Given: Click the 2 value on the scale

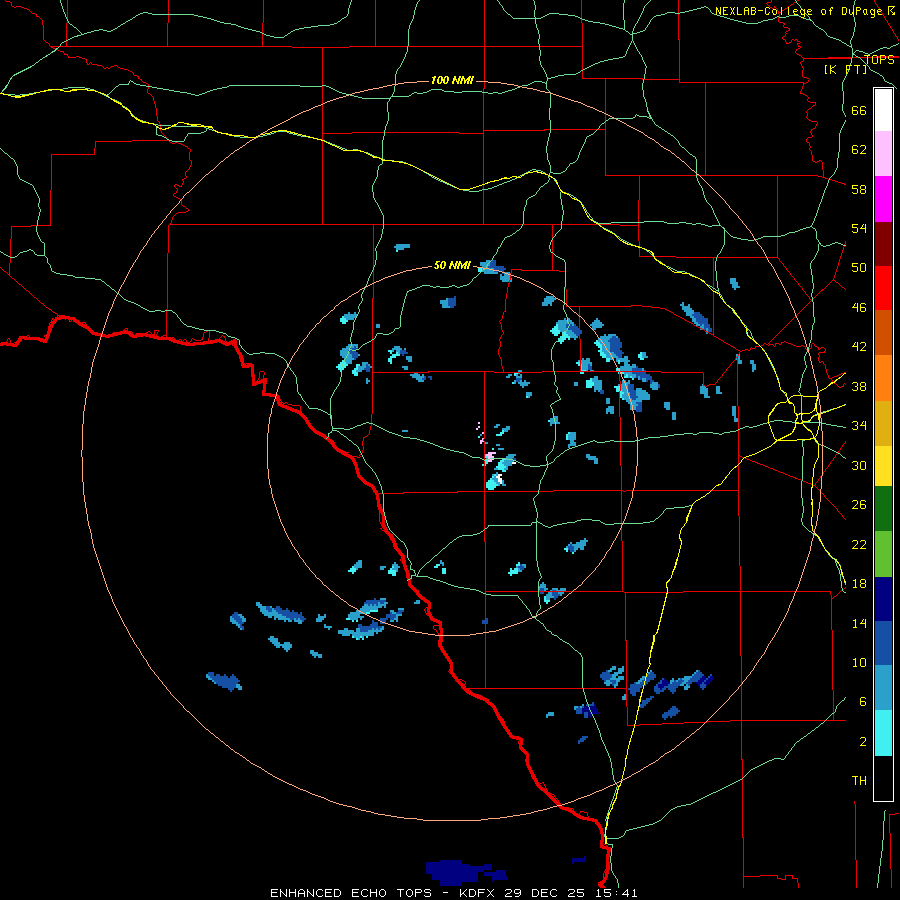Looking at the screenshot, I should click(x=863, y=742).
